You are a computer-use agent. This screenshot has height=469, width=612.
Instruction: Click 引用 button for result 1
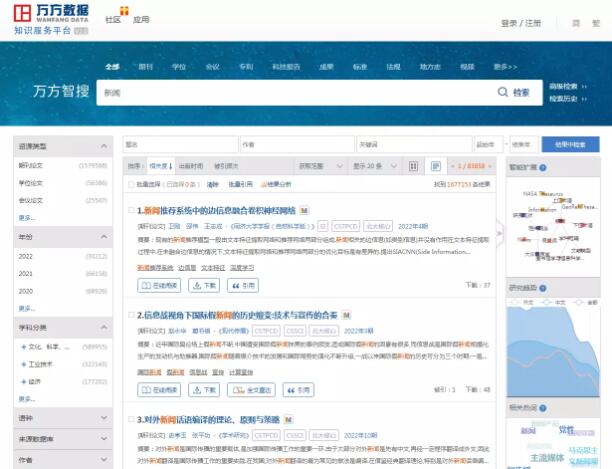(243, 286)
